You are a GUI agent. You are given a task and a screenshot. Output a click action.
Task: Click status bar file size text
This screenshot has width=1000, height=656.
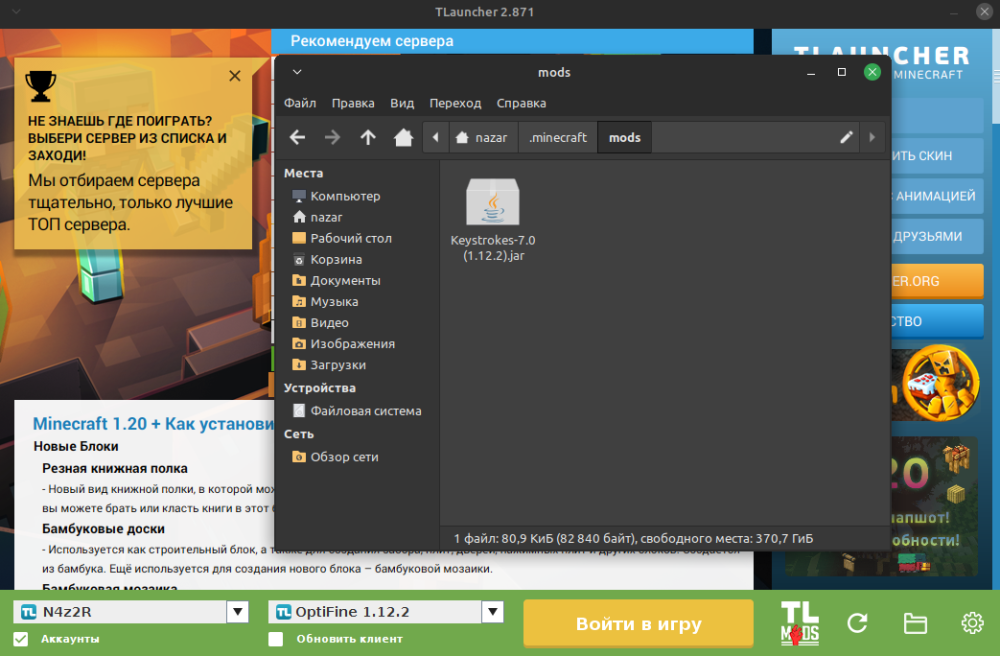[633, 538]
